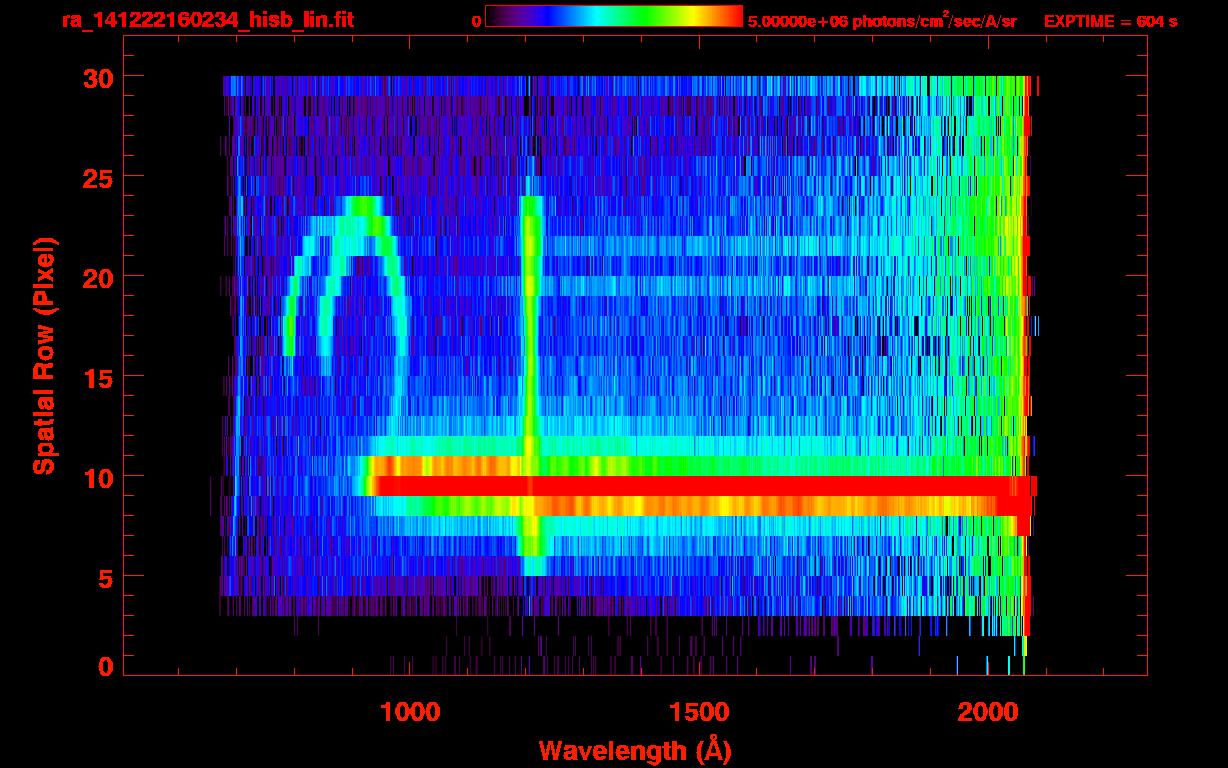Image resolution: width=1228 pixels, height=768 pixels.
Task: Click the x-axis tick label 1000
Action: pos(411,712)
